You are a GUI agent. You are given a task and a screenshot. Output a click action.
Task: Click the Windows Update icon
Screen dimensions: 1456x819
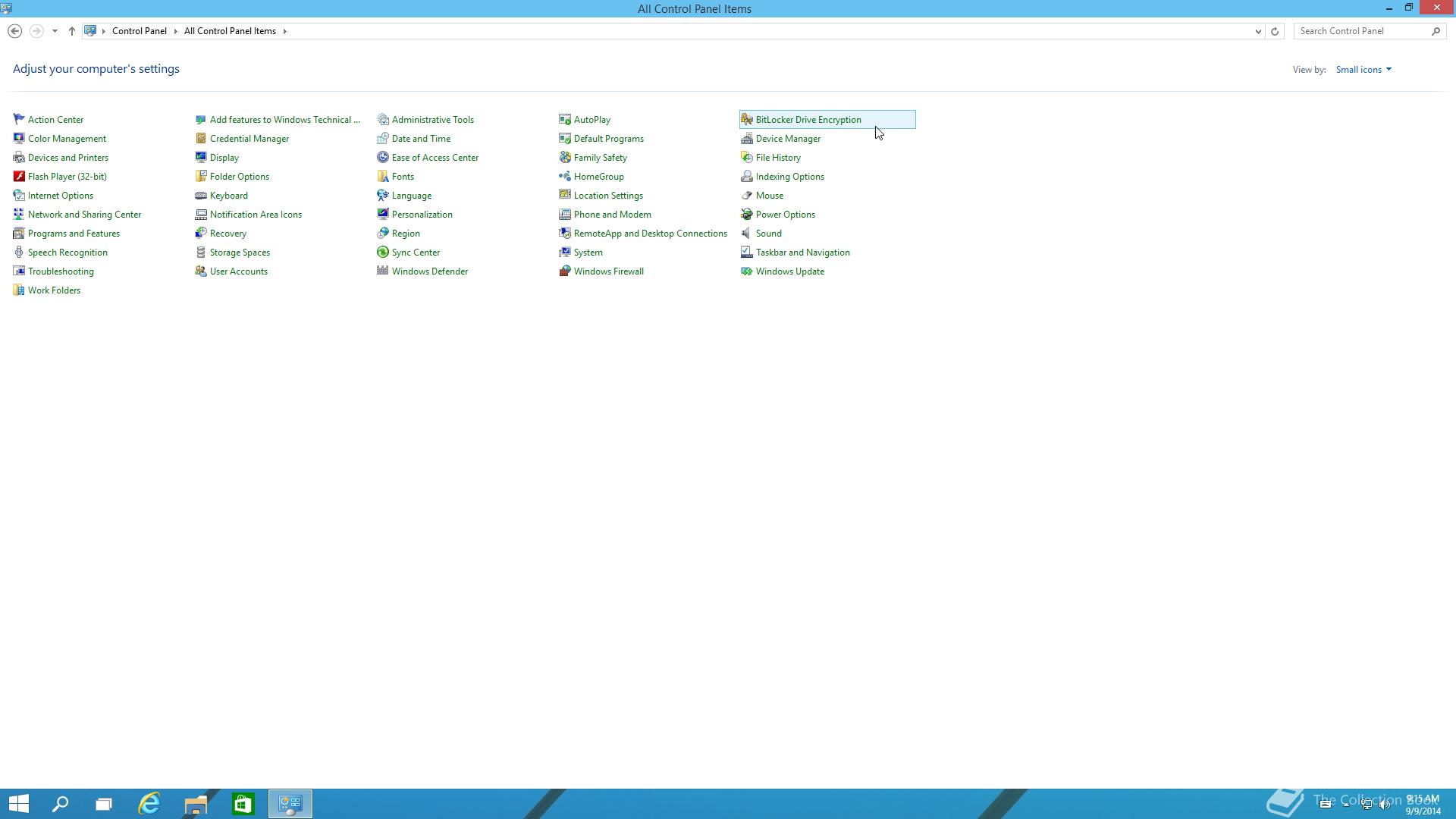pos(747,271)
